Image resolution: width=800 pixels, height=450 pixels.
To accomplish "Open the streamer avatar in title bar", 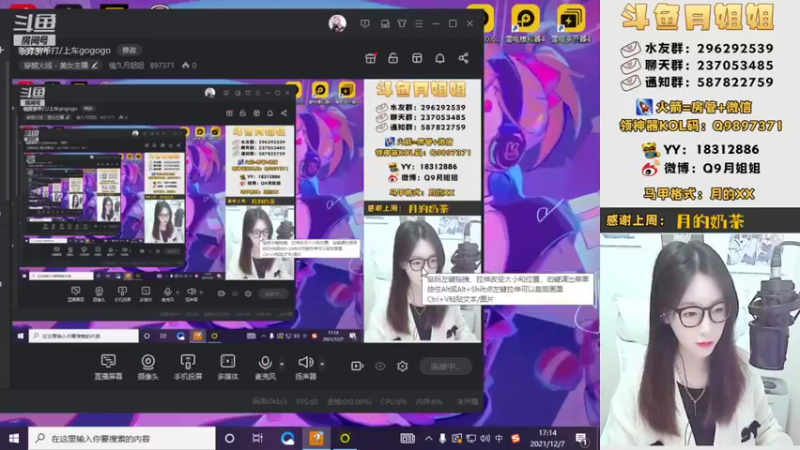I will 337,23.
